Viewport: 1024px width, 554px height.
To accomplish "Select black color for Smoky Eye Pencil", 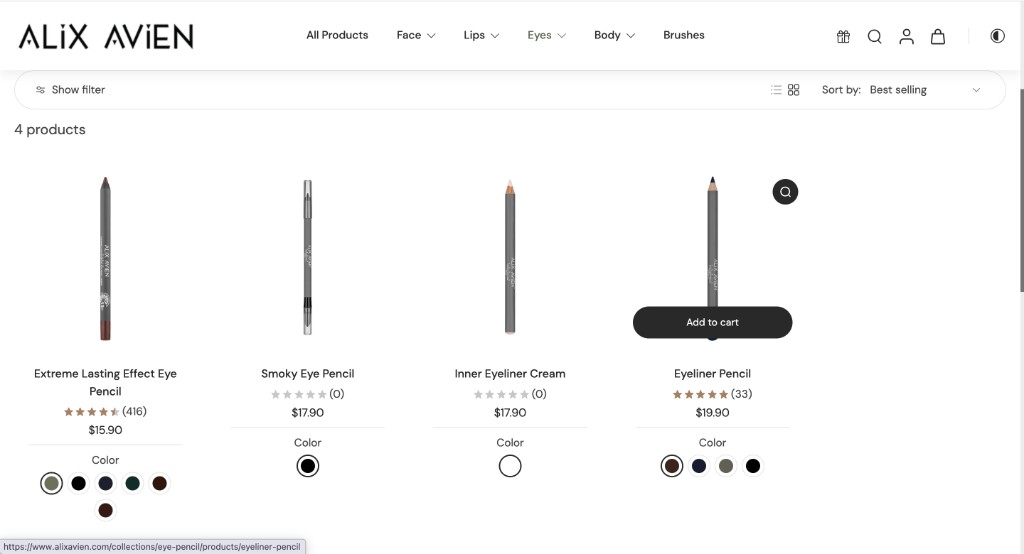I will click(308, 466).
